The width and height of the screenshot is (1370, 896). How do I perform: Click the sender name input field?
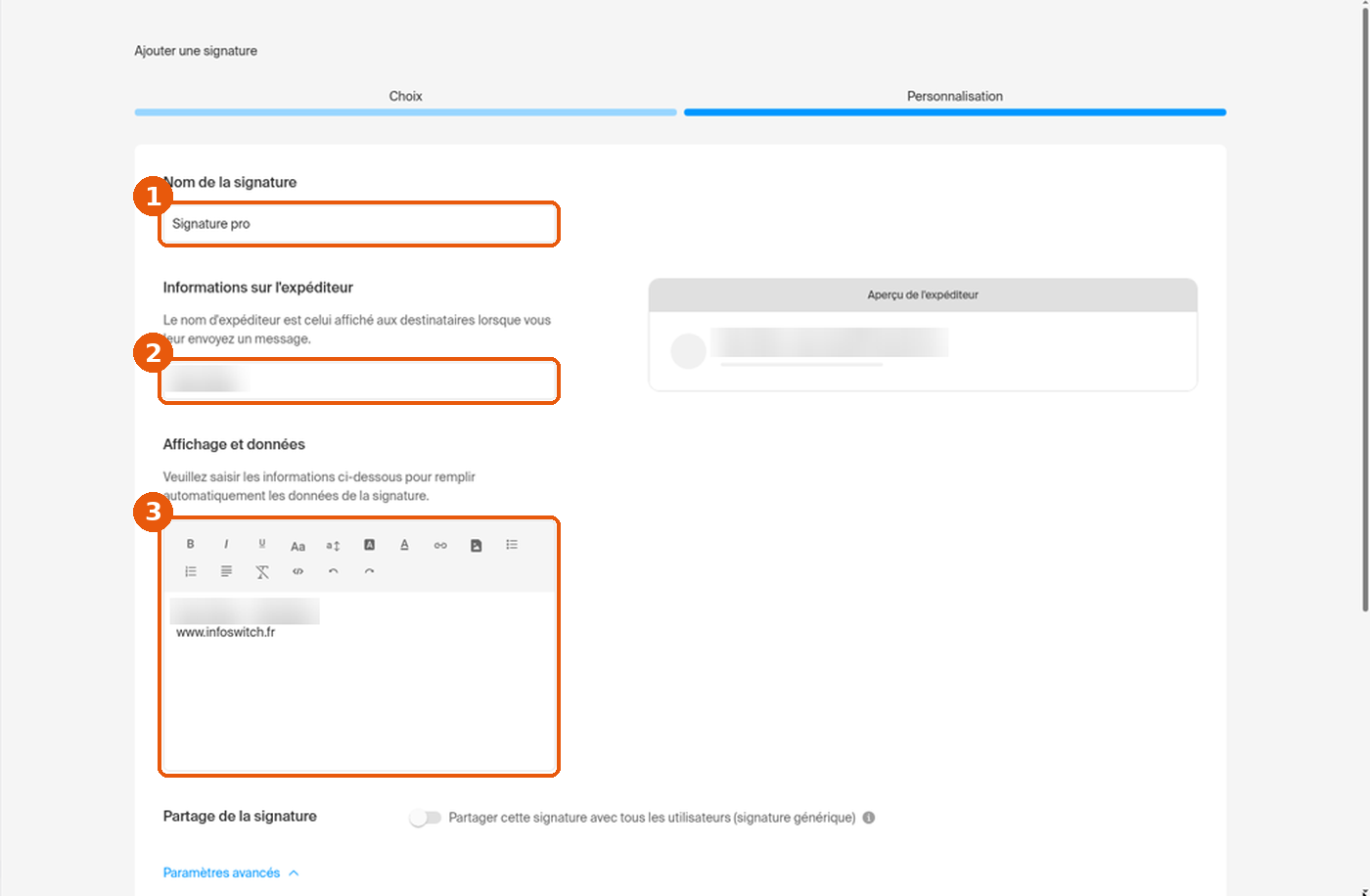359,381
